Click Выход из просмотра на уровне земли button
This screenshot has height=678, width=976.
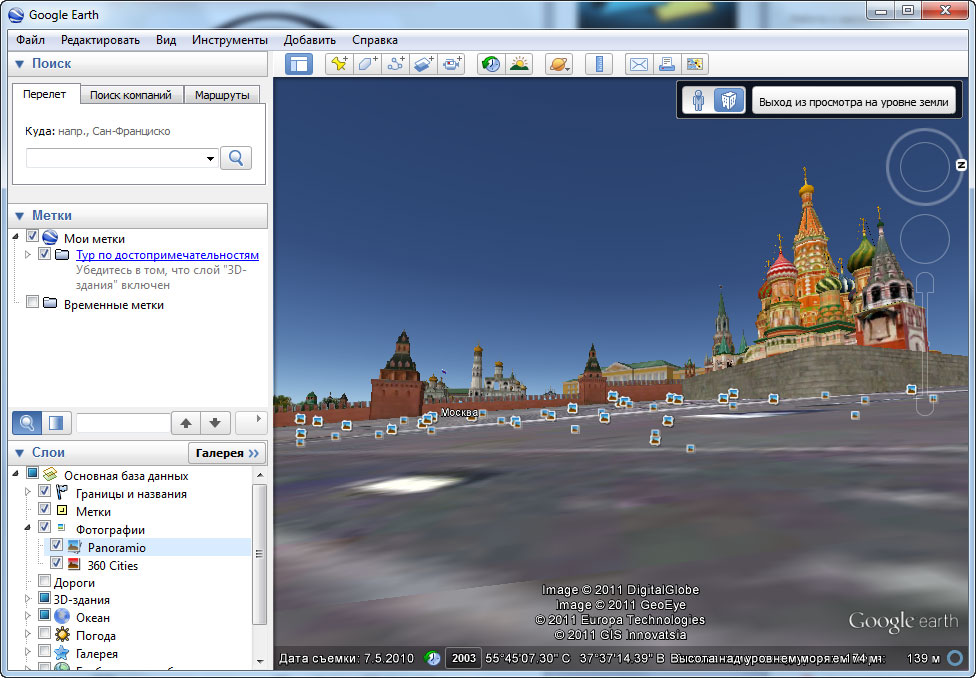853,102
